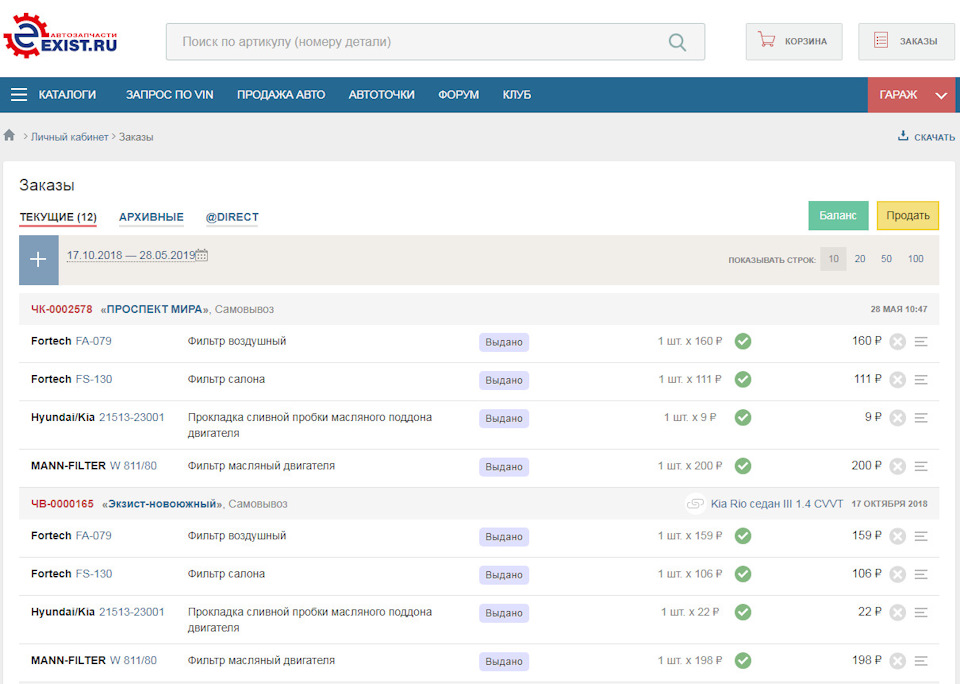Open article 21513-23001 in first order
The width and height of the screenshot is (960, 684).
132,417
